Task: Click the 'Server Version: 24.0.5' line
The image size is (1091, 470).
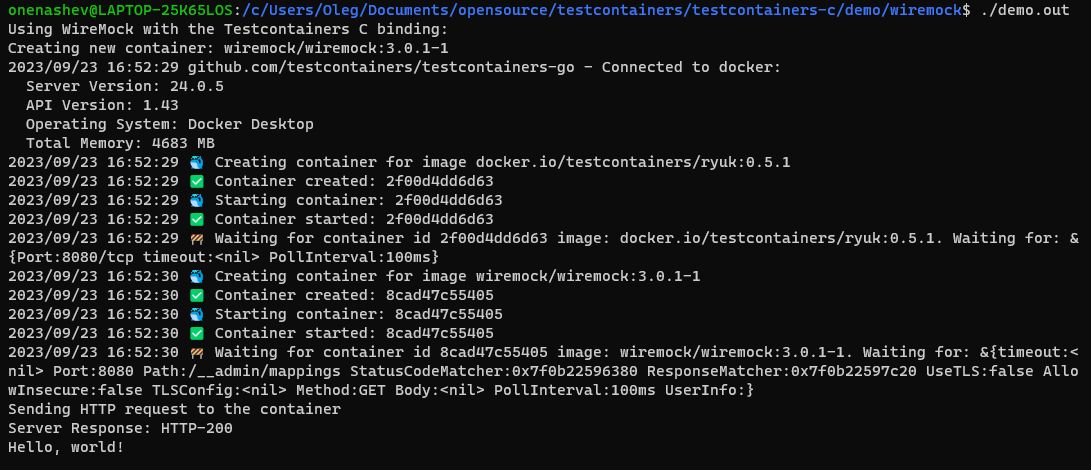Action: (x=125, y=86)
